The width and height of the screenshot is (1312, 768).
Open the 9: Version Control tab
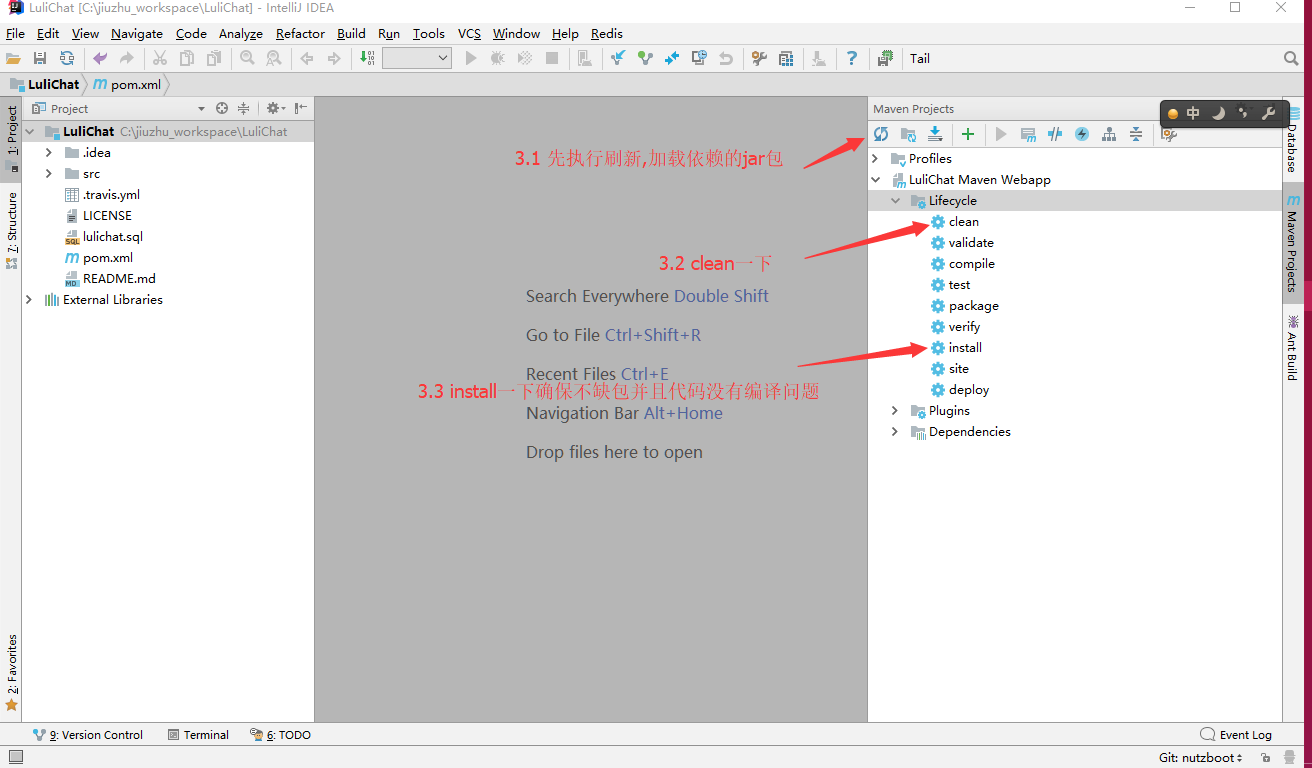point(88,735)
